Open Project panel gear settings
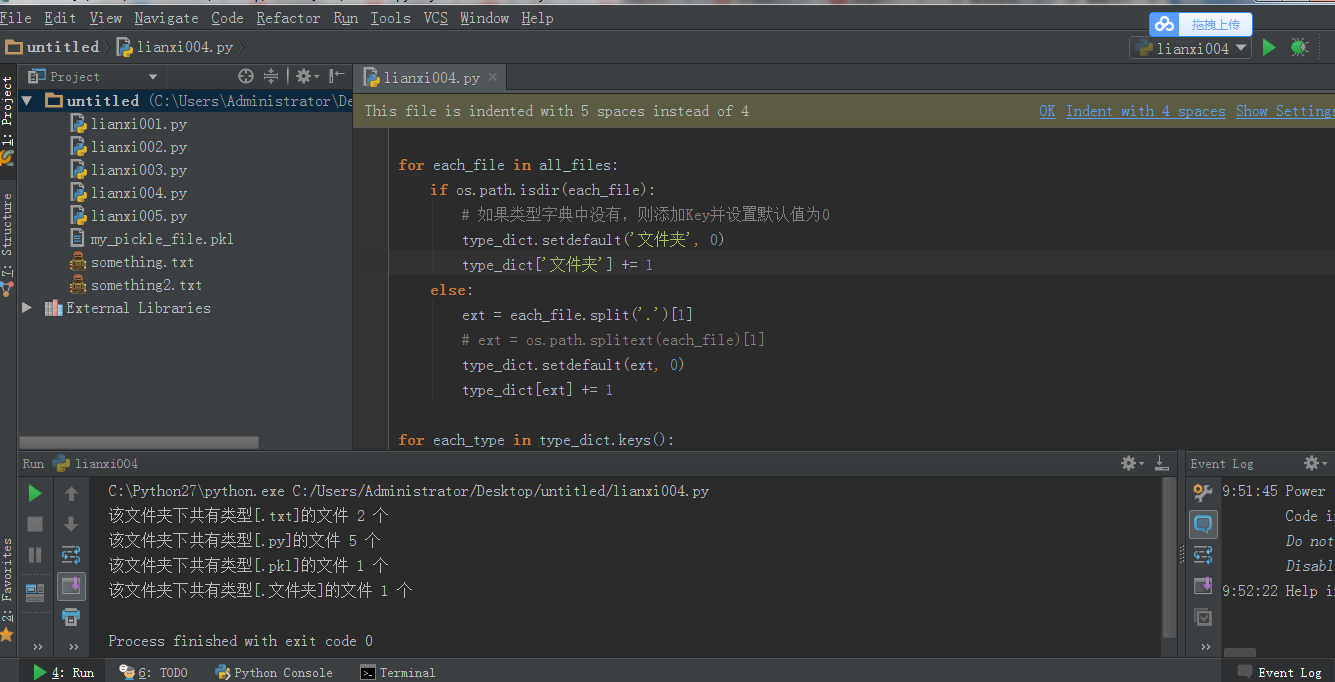Viewport: 1335px width, 682px height. click(x=307, y=76)
